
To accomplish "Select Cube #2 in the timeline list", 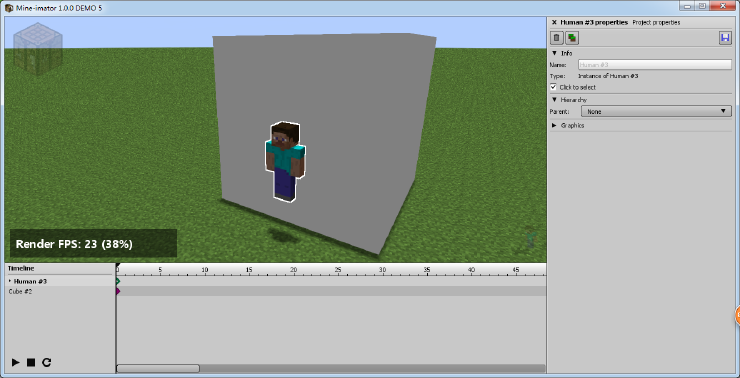I will tap(20, 292).
